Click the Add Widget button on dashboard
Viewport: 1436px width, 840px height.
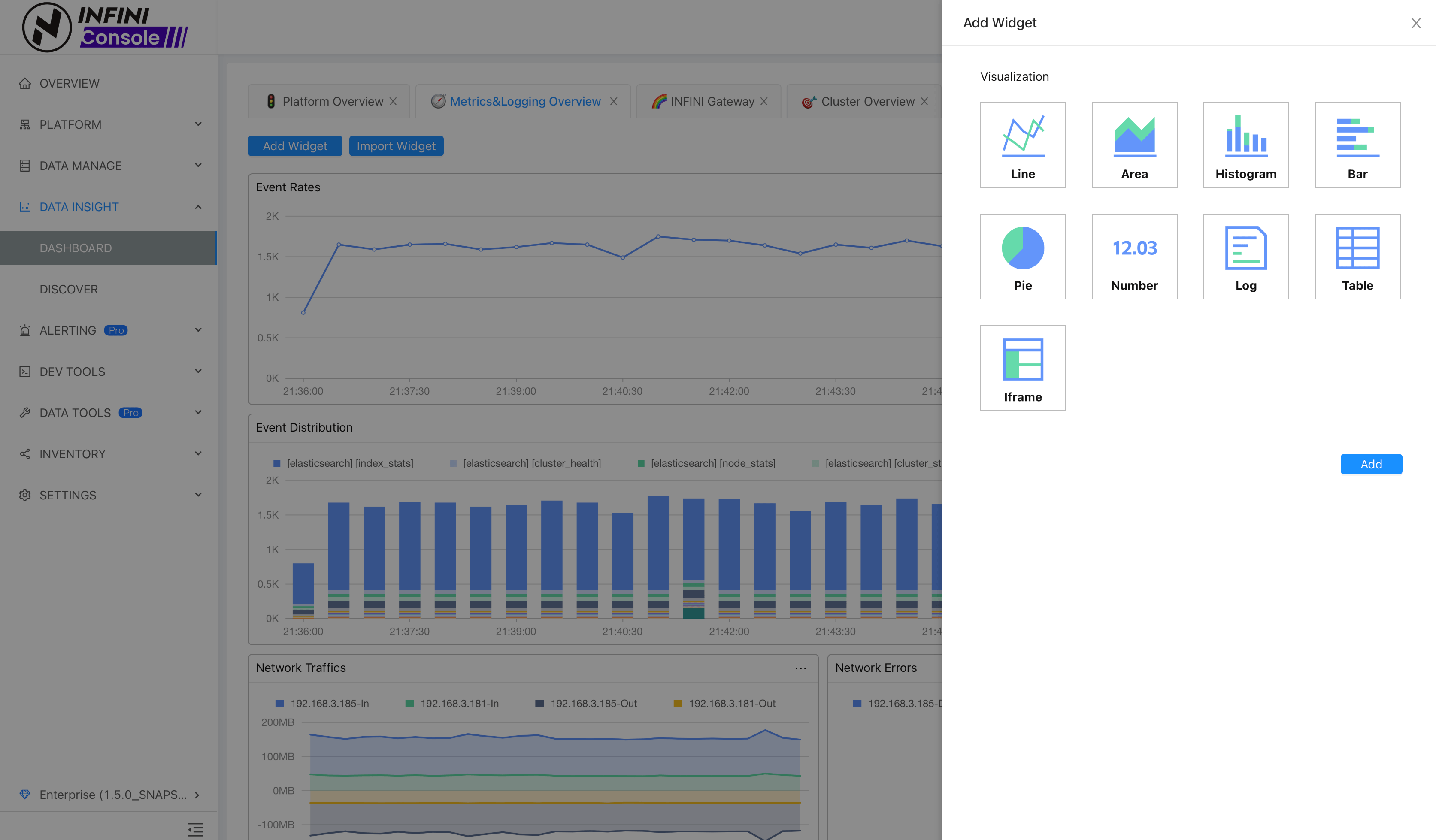point(294,146)
